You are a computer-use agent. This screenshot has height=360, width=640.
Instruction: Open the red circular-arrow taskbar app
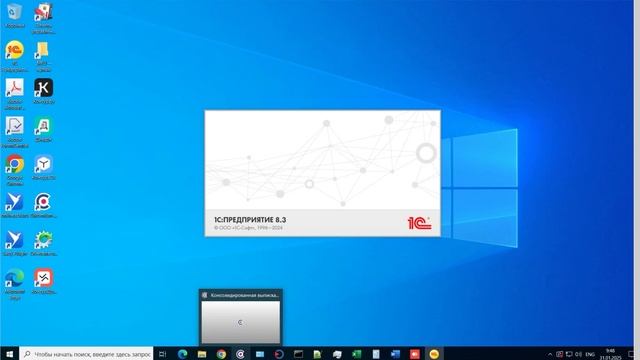[x=279, y=354]
